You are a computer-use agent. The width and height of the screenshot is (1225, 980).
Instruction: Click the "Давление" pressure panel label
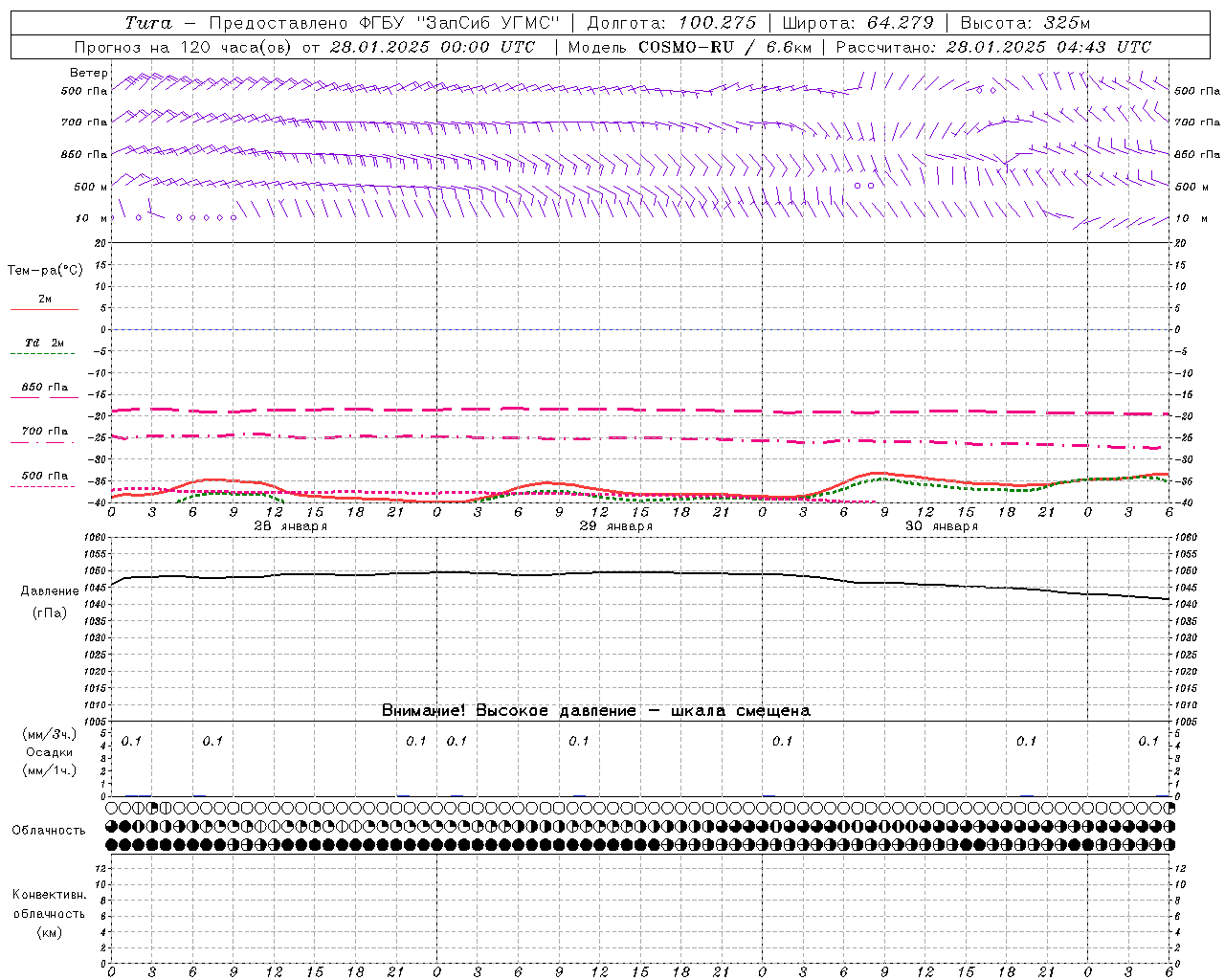click(50, 591)
